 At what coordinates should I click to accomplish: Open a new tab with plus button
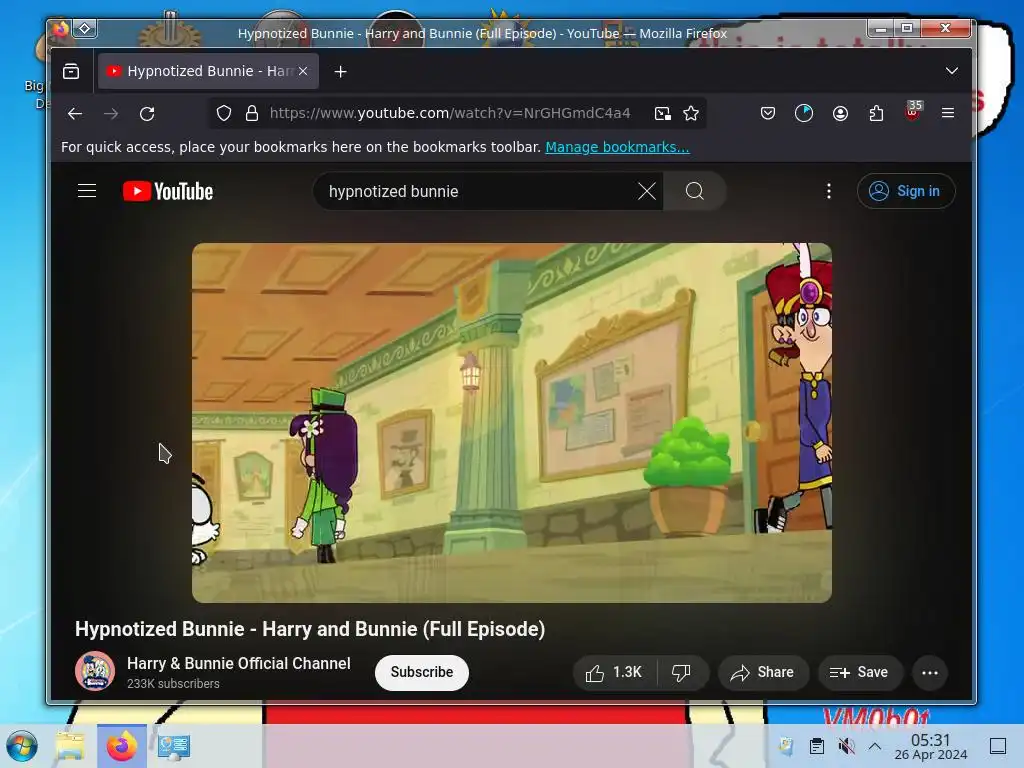pos(340,71)
